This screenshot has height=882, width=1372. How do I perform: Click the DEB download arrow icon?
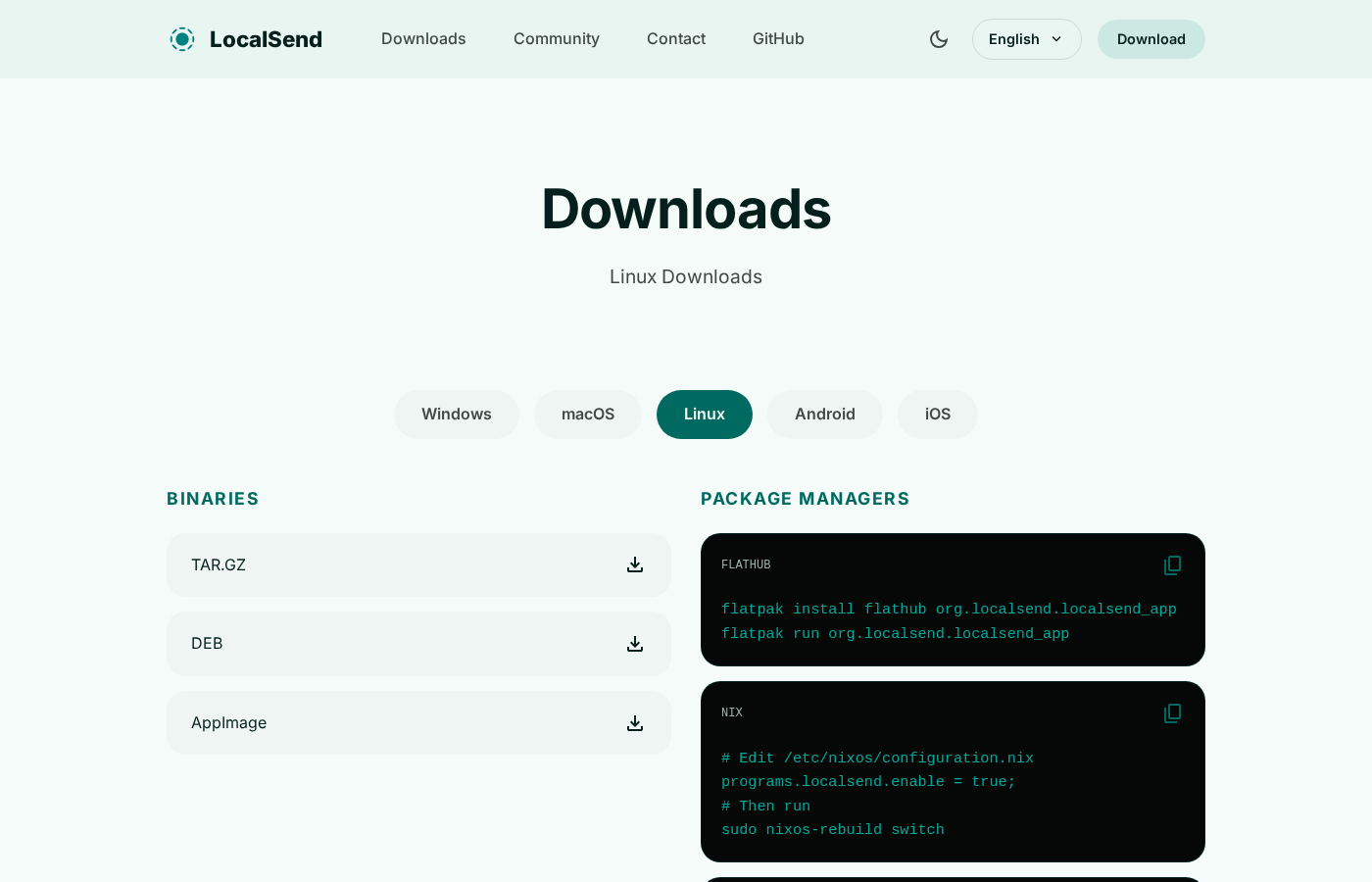pos(635,644)
